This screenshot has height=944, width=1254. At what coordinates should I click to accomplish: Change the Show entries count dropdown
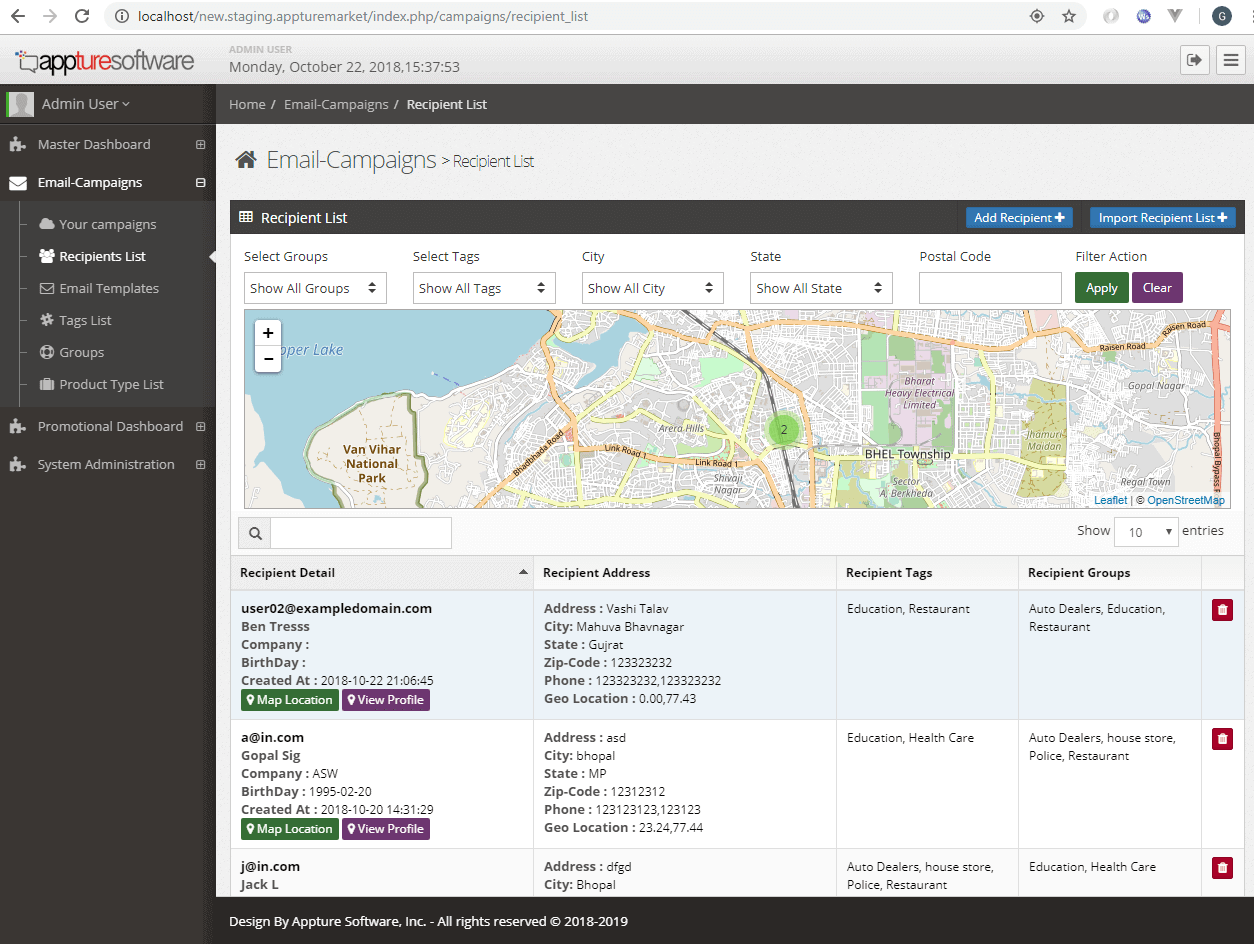click(1146, 532)
